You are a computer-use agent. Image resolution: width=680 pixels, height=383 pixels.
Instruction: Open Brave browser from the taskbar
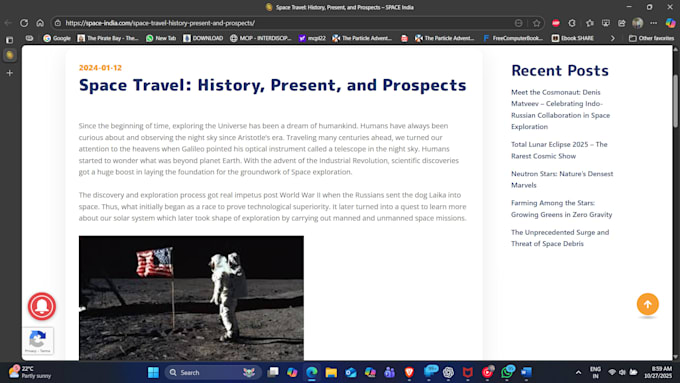409,373
